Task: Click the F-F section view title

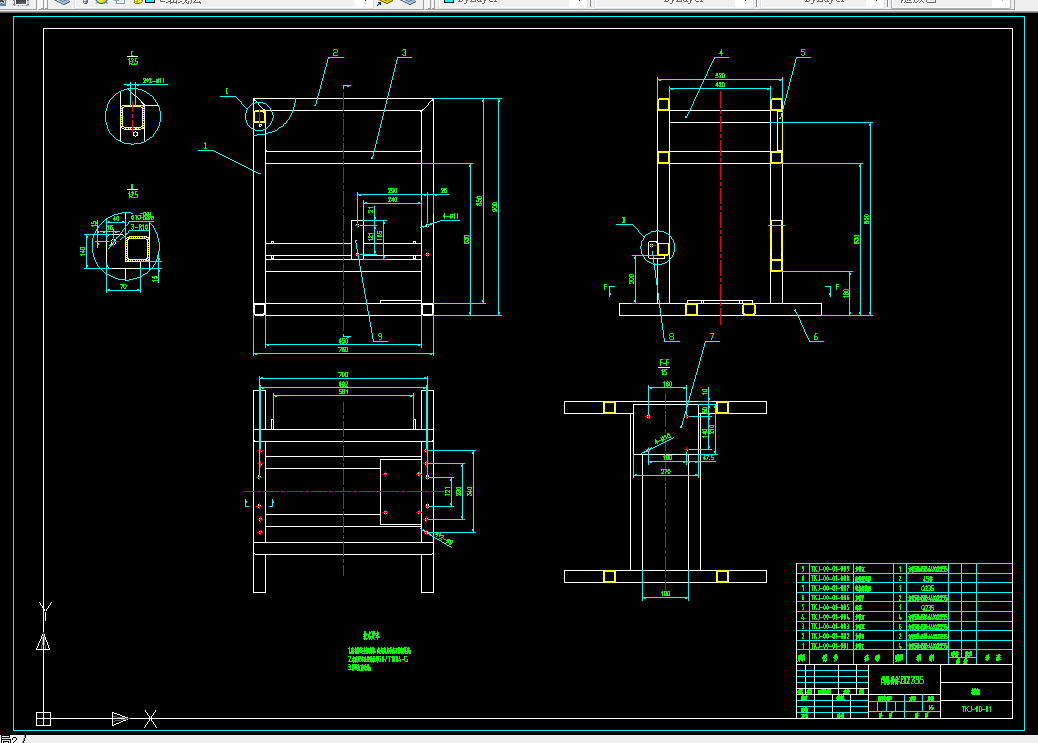Action: 664,363
